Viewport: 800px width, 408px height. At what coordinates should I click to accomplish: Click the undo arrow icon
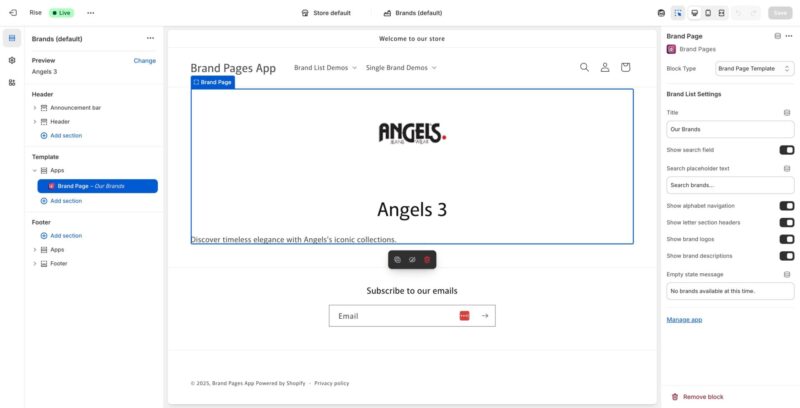pyautogui.click(x=739, y=13)
